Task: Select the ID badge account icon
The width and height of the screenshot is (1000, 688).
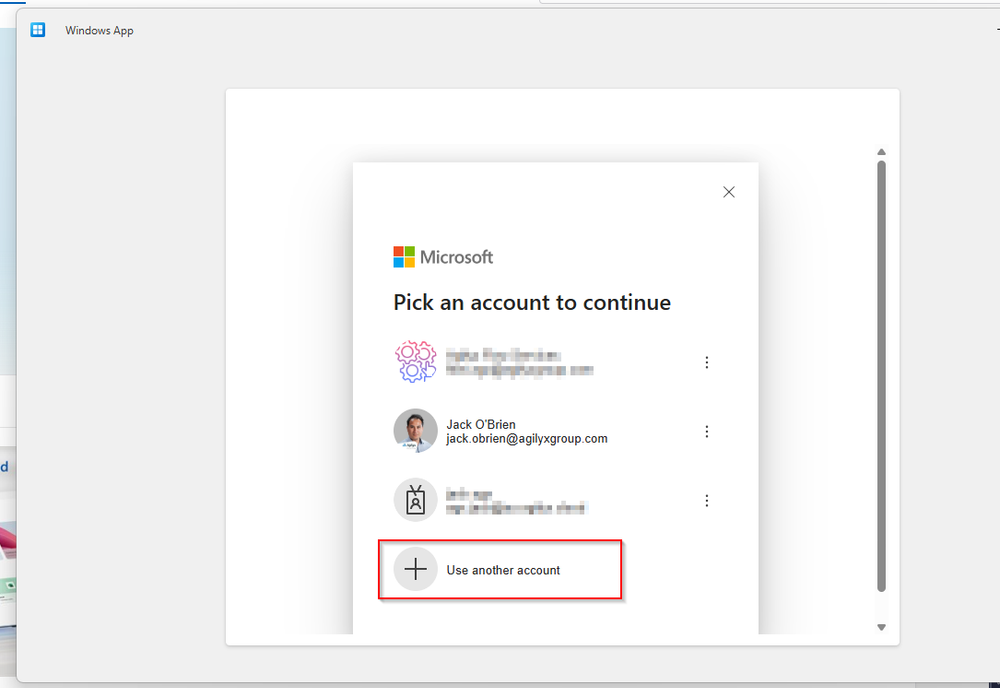Action: (x=415, y=500)
